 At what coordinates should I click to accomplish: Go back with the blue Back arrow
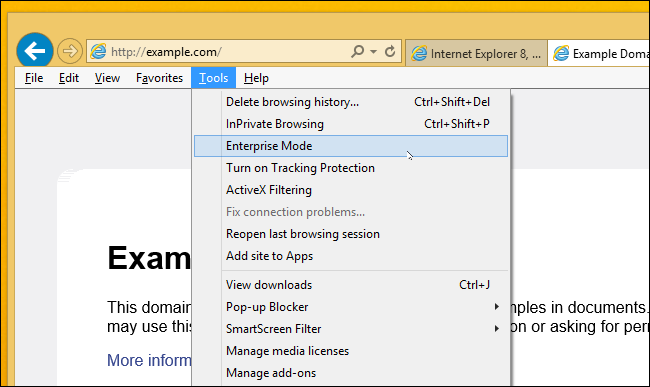click(35, 51)
